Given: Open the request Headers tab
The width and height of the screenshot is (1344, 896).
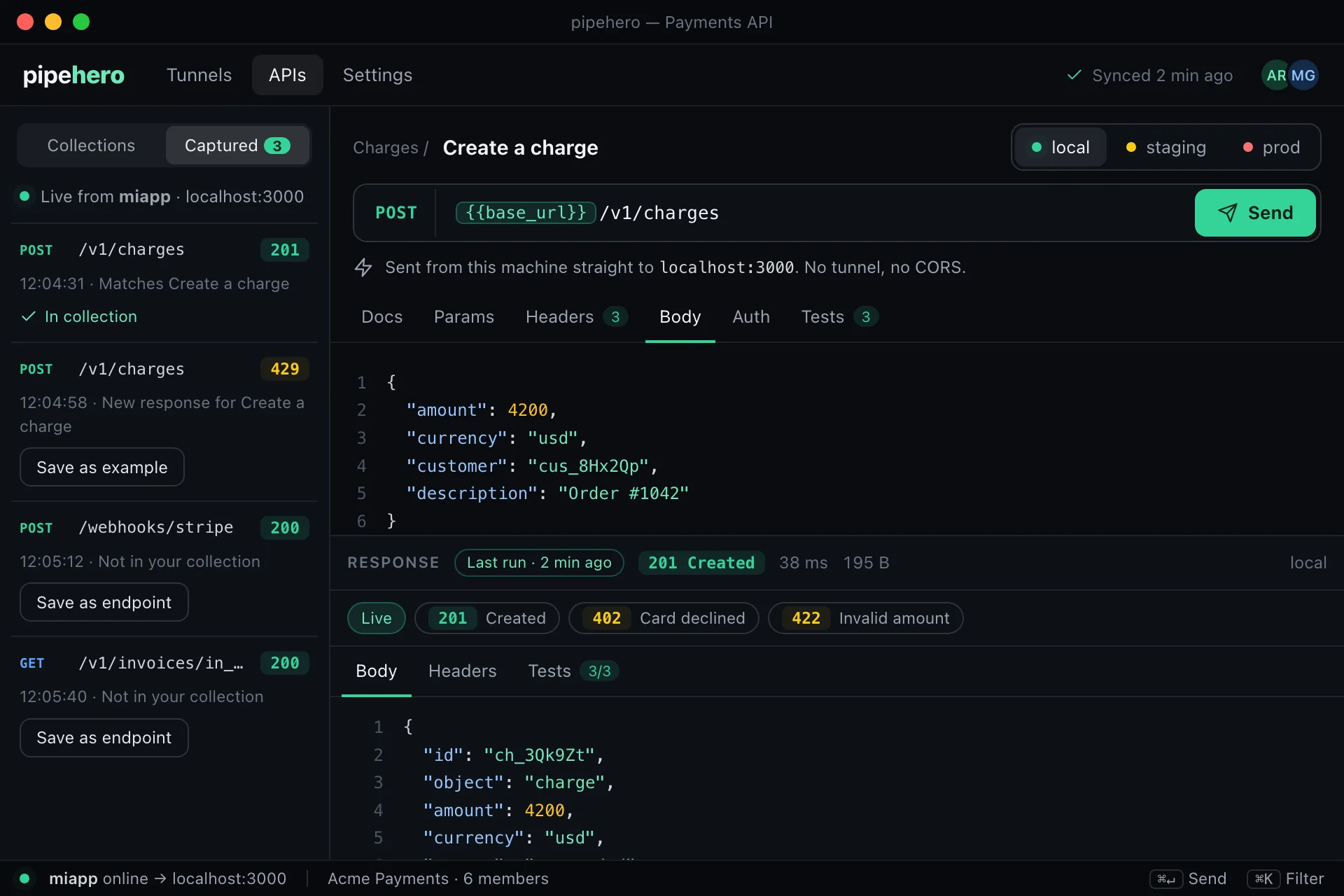Looking at the screenshot, I should [x=577, y=317].
